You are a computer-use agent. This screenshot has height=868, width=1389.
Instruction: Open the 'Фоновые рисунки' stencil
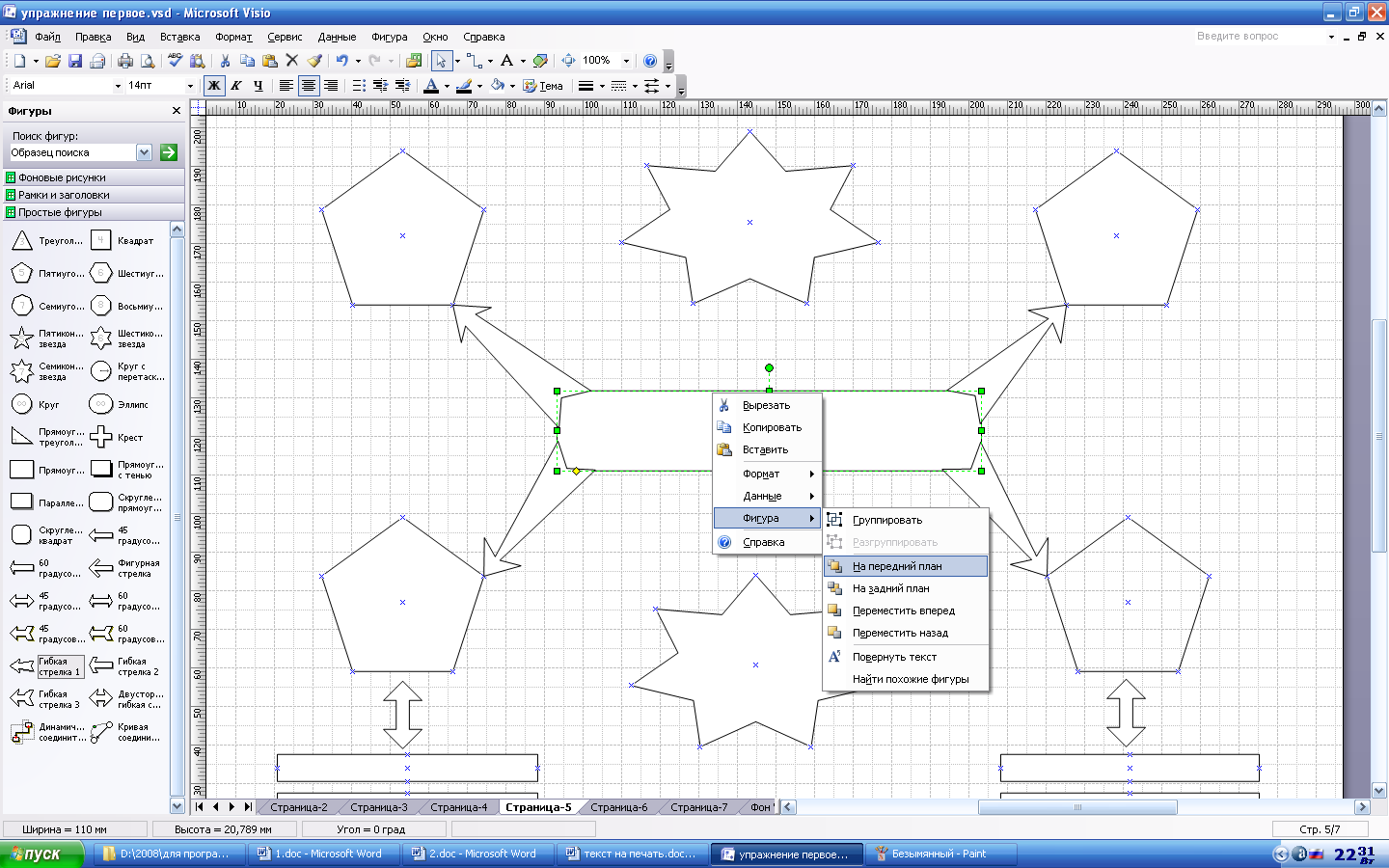[x=93, y=177]
